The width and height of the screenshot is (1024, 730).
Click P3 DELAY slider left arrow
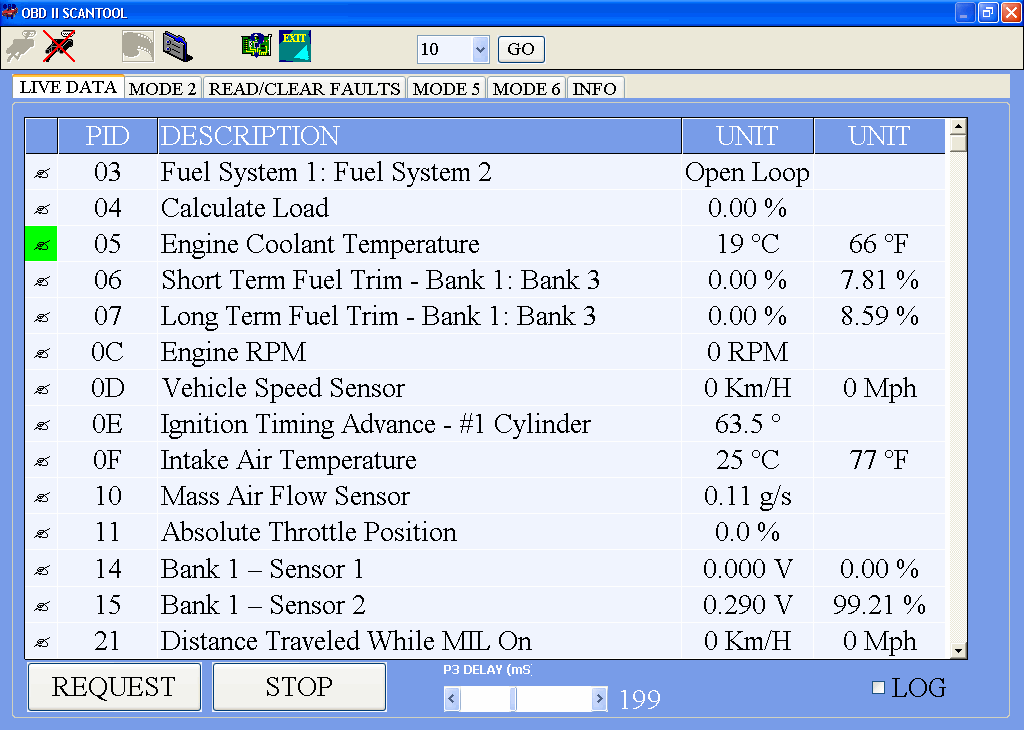pyautogui.click(x=452, y=699)
